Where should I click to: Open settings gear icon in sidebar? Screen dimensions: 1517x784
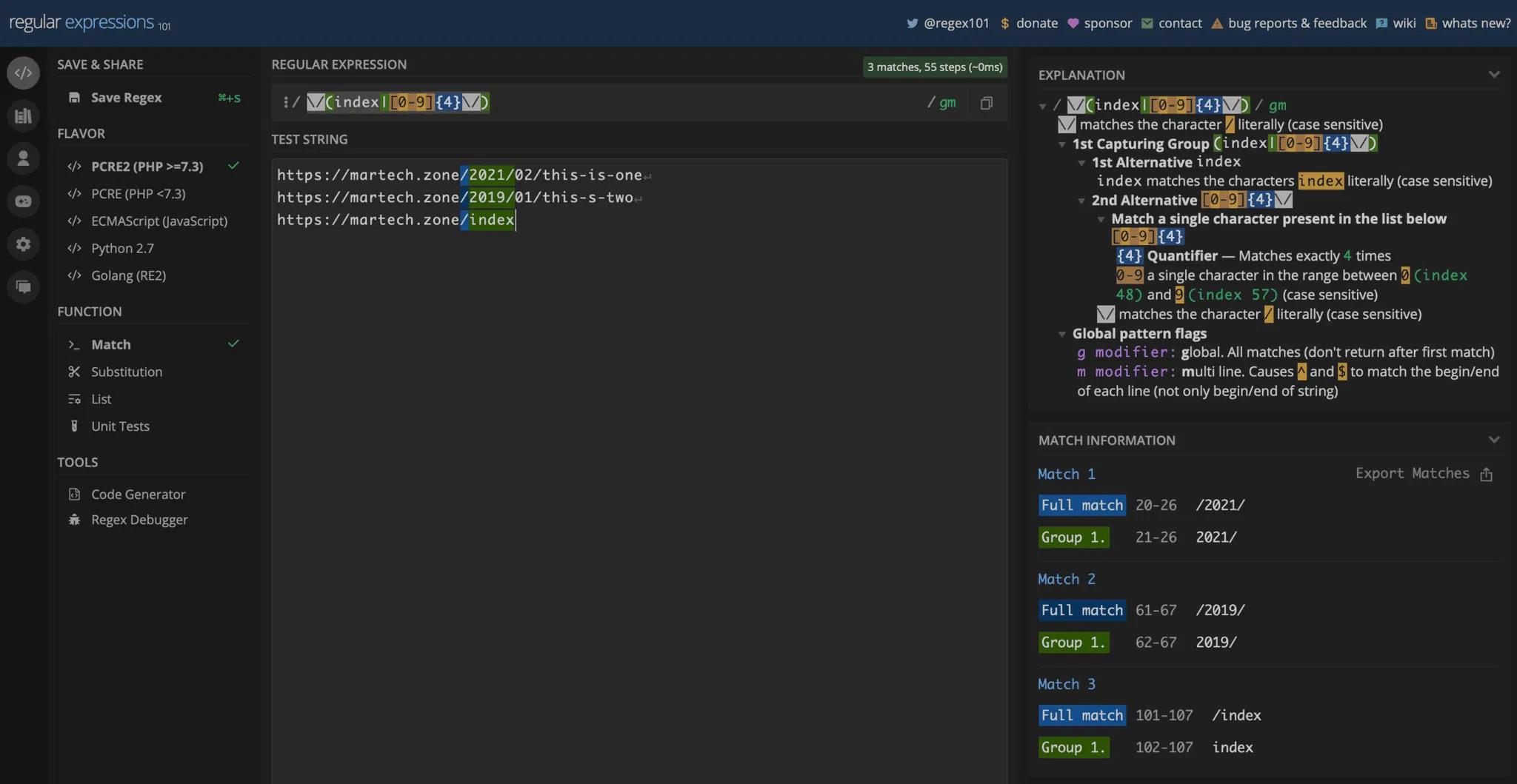pyautogui.click(x=24, y=244)
